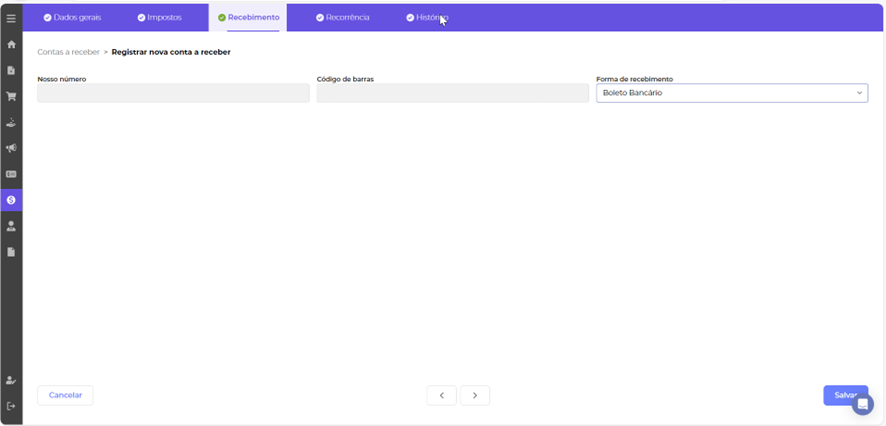The height and width of the screenshot is (426, 886).
Task: Open the hamburger menu in sidebar
Action: [x=11, y=18]
